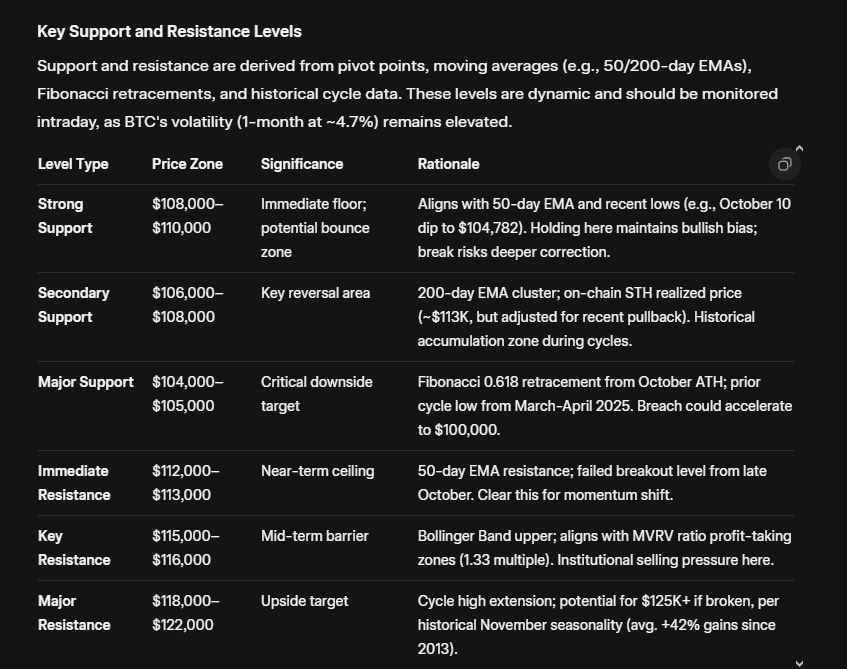Click the Key Support and Resistance Levels heading

169,32
